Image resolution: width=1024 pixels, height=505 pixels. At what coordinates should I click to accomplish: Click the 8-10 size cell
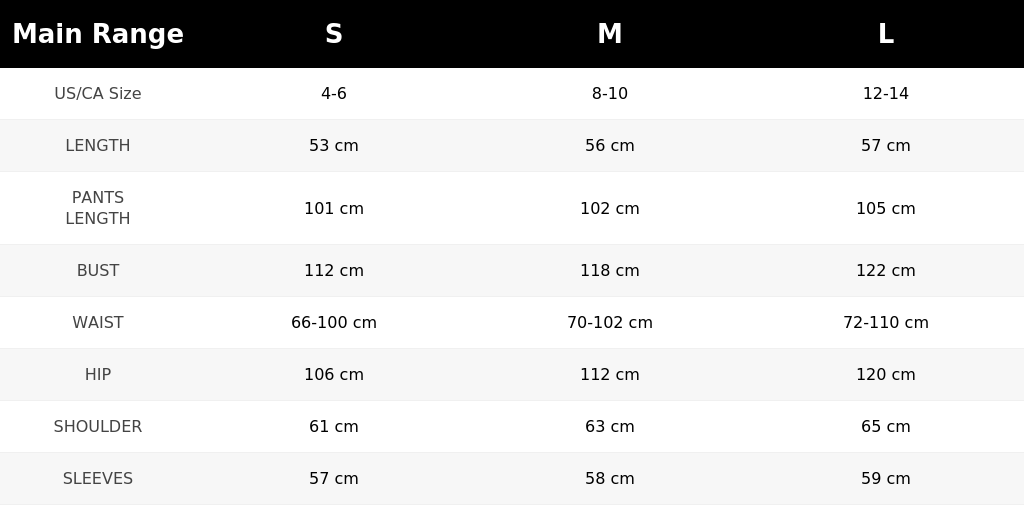click(x=609, y=93)
